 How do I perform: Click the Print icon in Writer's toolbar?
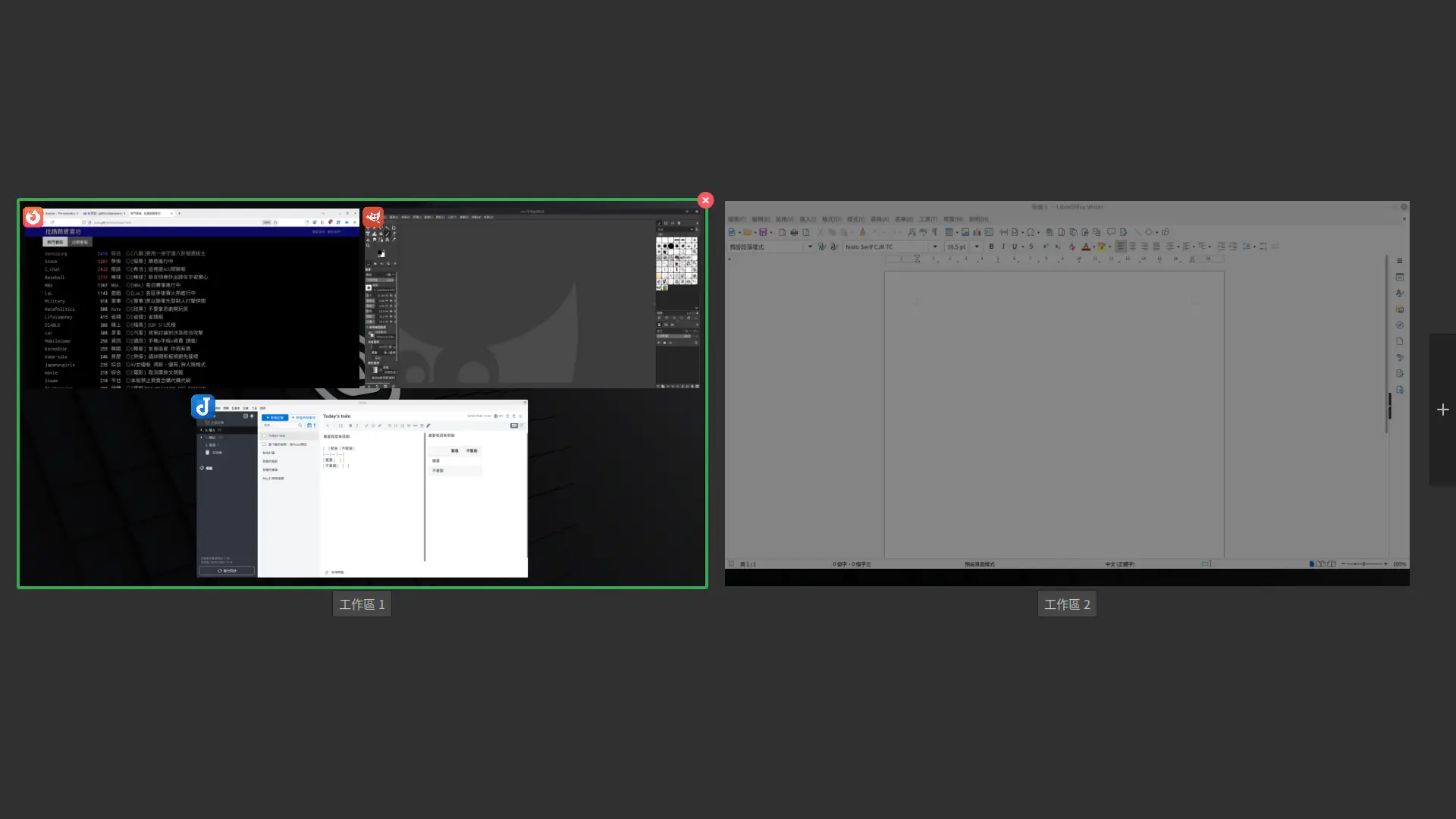(795, 233)
